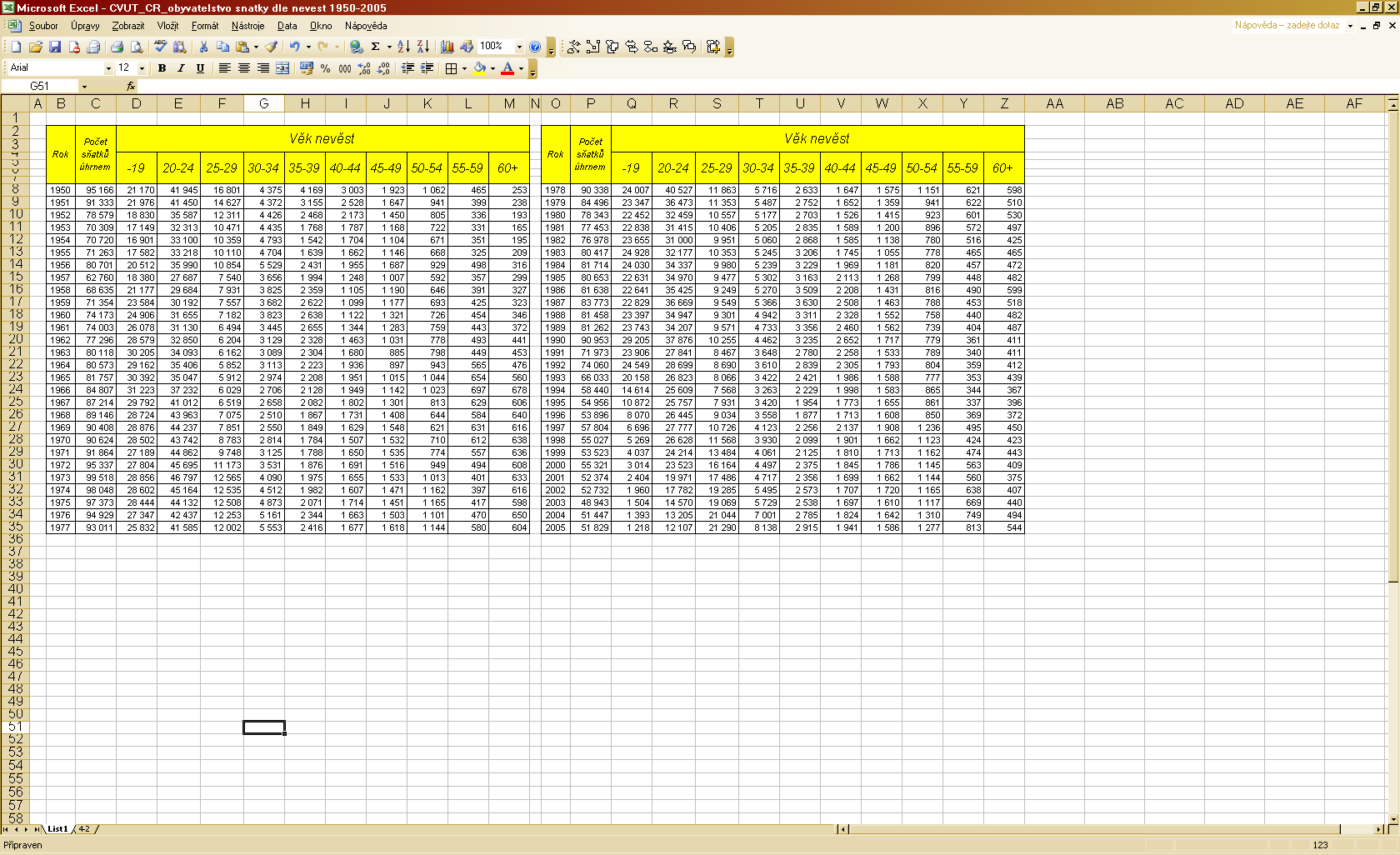Expand the Paste options dropdown arrow
The image size is (1400, 855).
click(x=256, y=47)
